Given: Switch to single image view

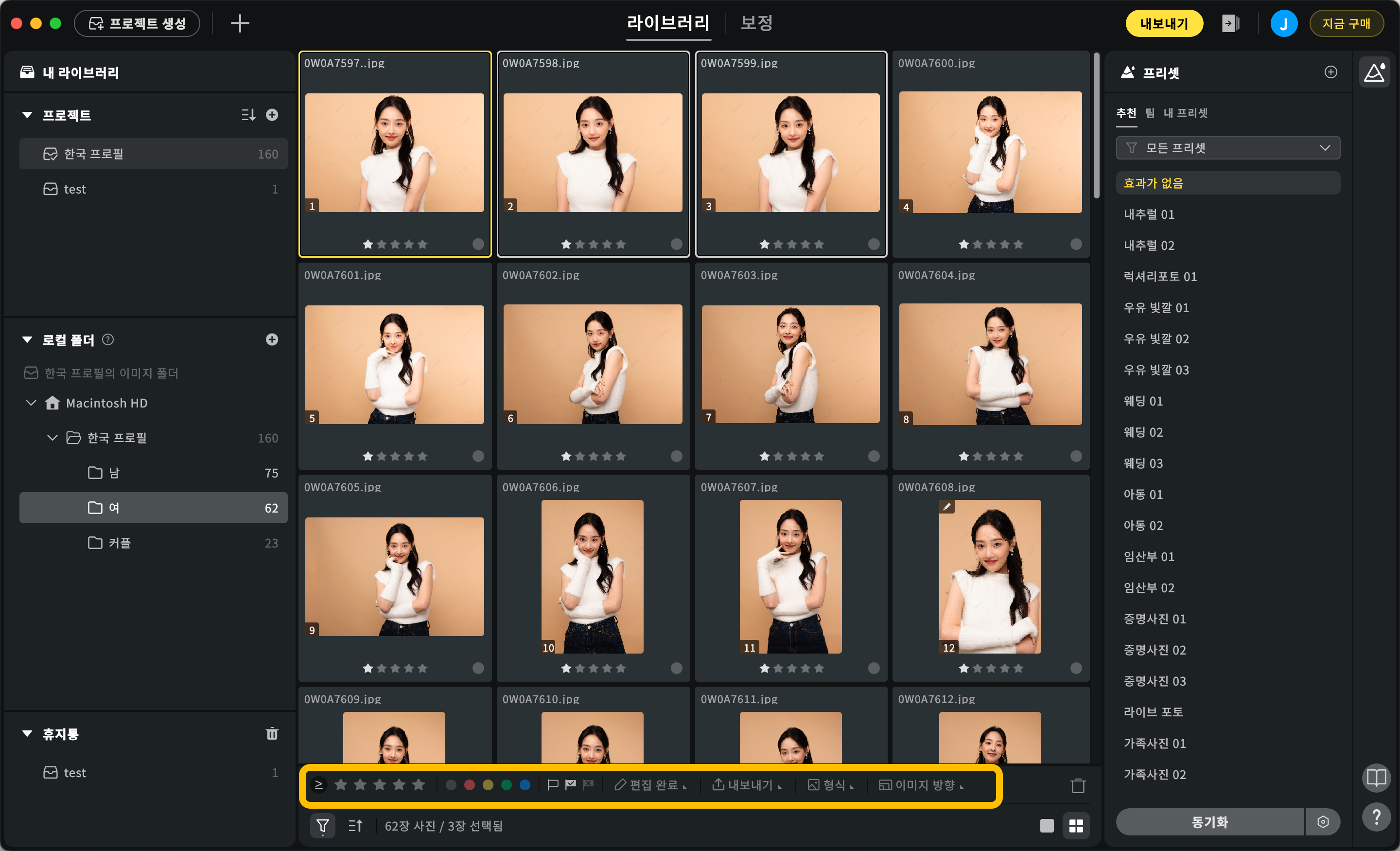Looking at the screenshot, I should pyautogui.click(x=1047, y=825).
